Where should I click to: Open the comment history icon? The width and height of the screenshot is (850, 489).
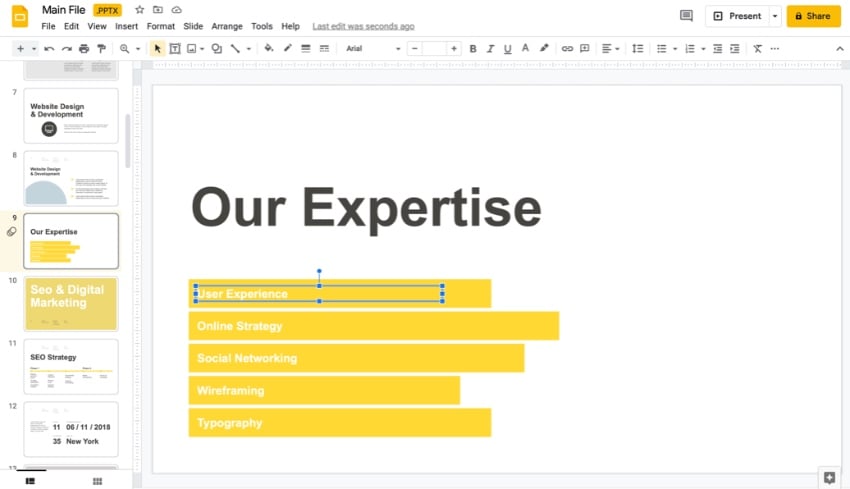[x=686, y=16]
